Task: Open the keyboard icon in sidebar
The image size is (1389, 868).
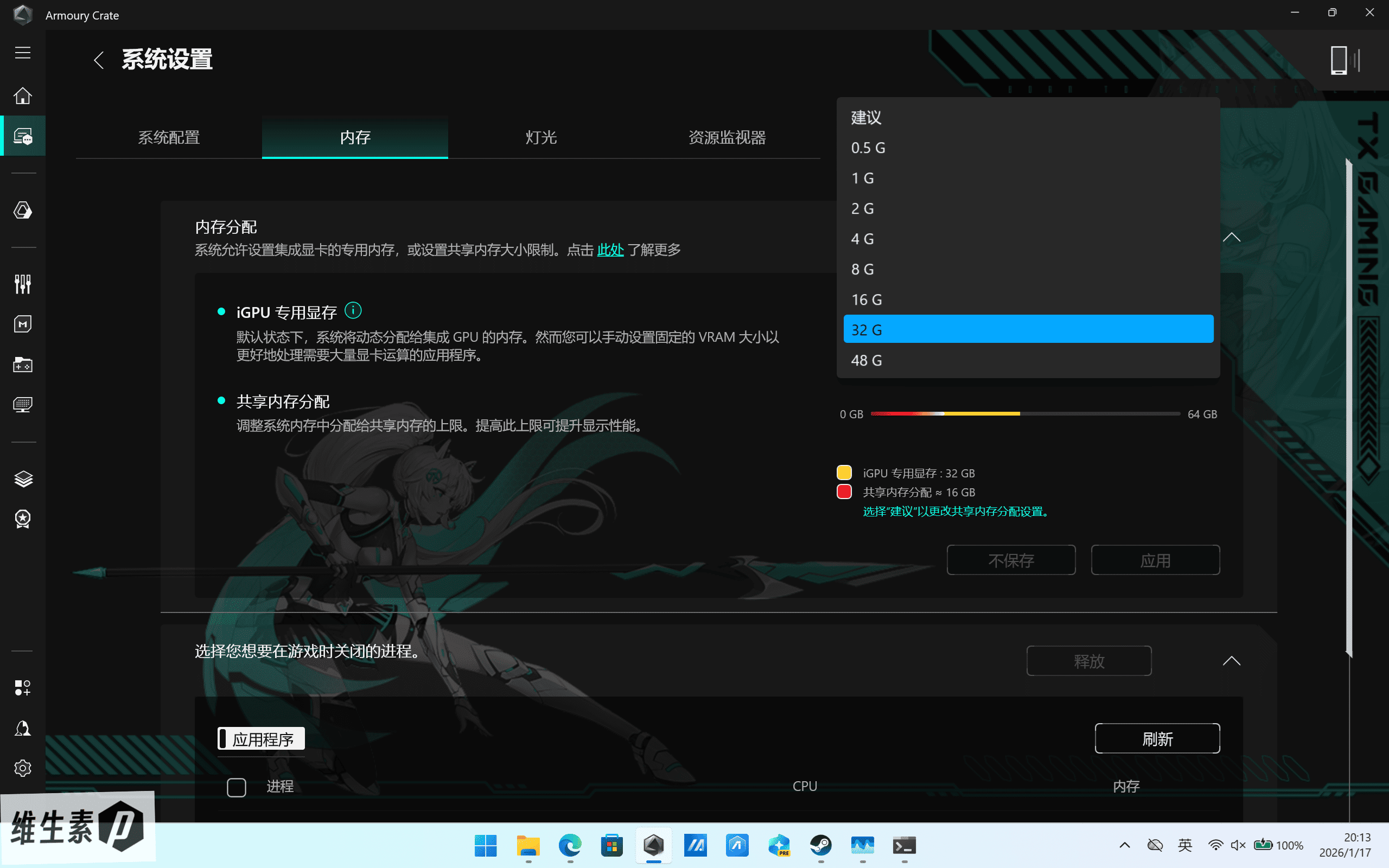Action: [22, 405]
